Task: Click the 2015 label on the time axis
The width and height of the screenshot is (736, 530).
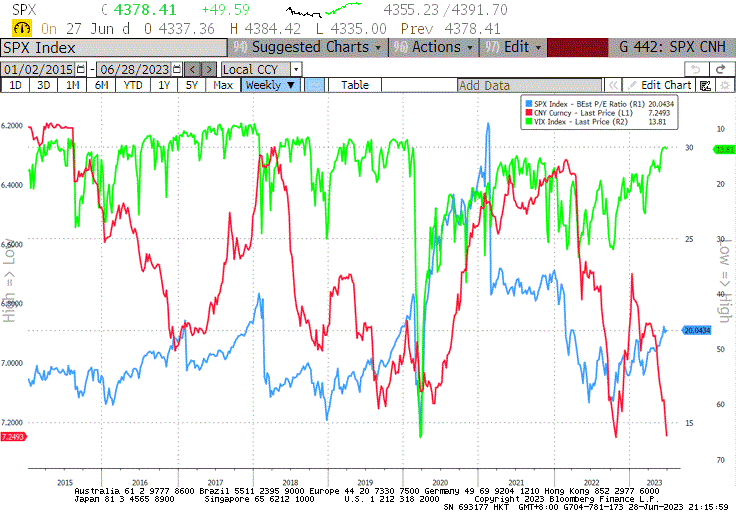Action: 65,483
